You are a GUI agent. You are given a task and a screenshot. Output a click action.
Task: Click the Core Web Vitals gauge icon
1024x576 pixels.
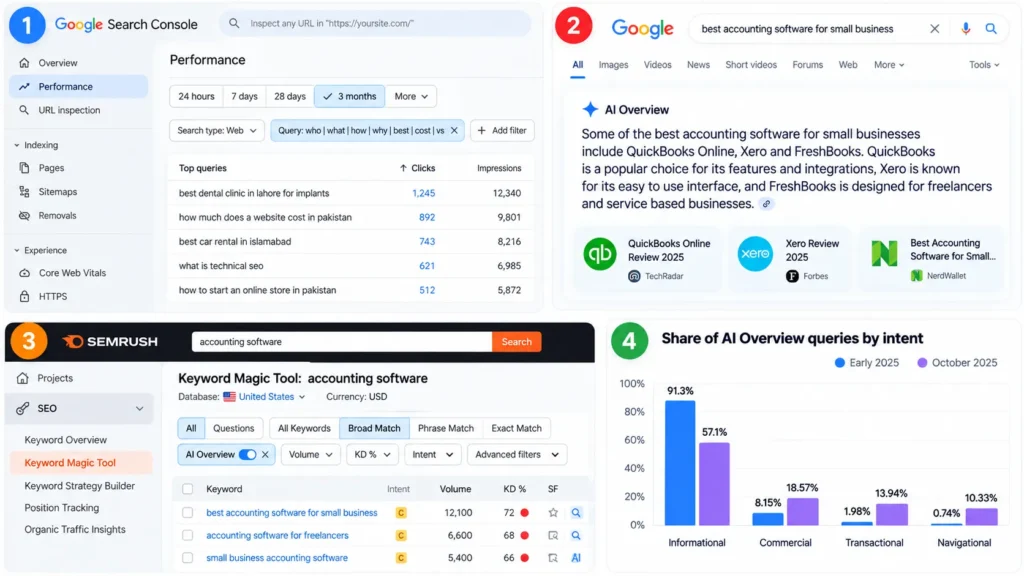point(24,273)
